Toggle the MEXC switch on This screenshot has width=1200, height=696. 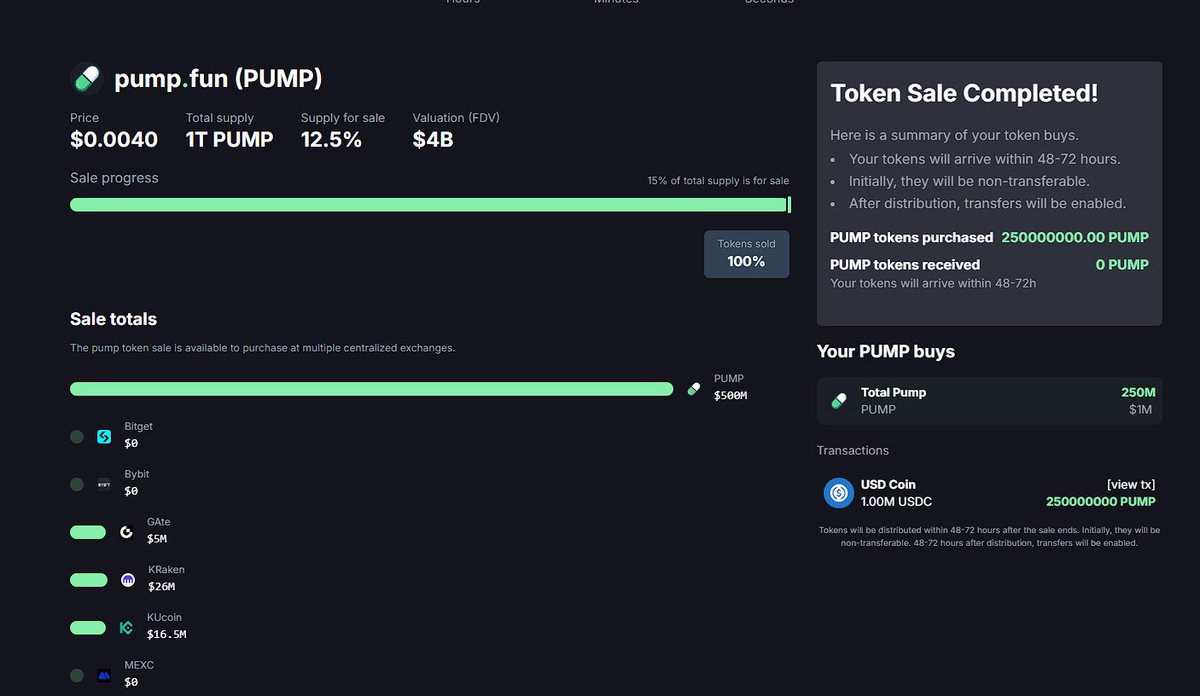76,675
